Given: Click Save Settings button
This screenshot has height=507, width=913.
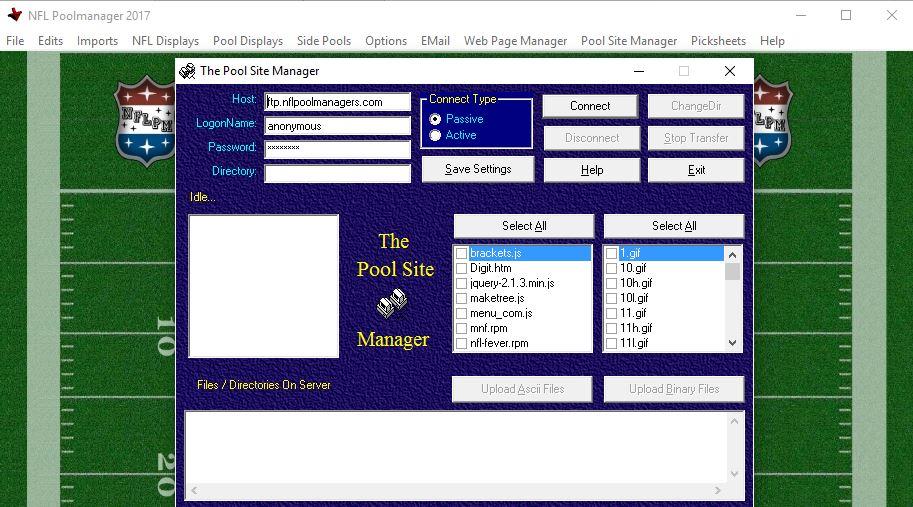Looking at the screenshot, I should click(477, 169).
